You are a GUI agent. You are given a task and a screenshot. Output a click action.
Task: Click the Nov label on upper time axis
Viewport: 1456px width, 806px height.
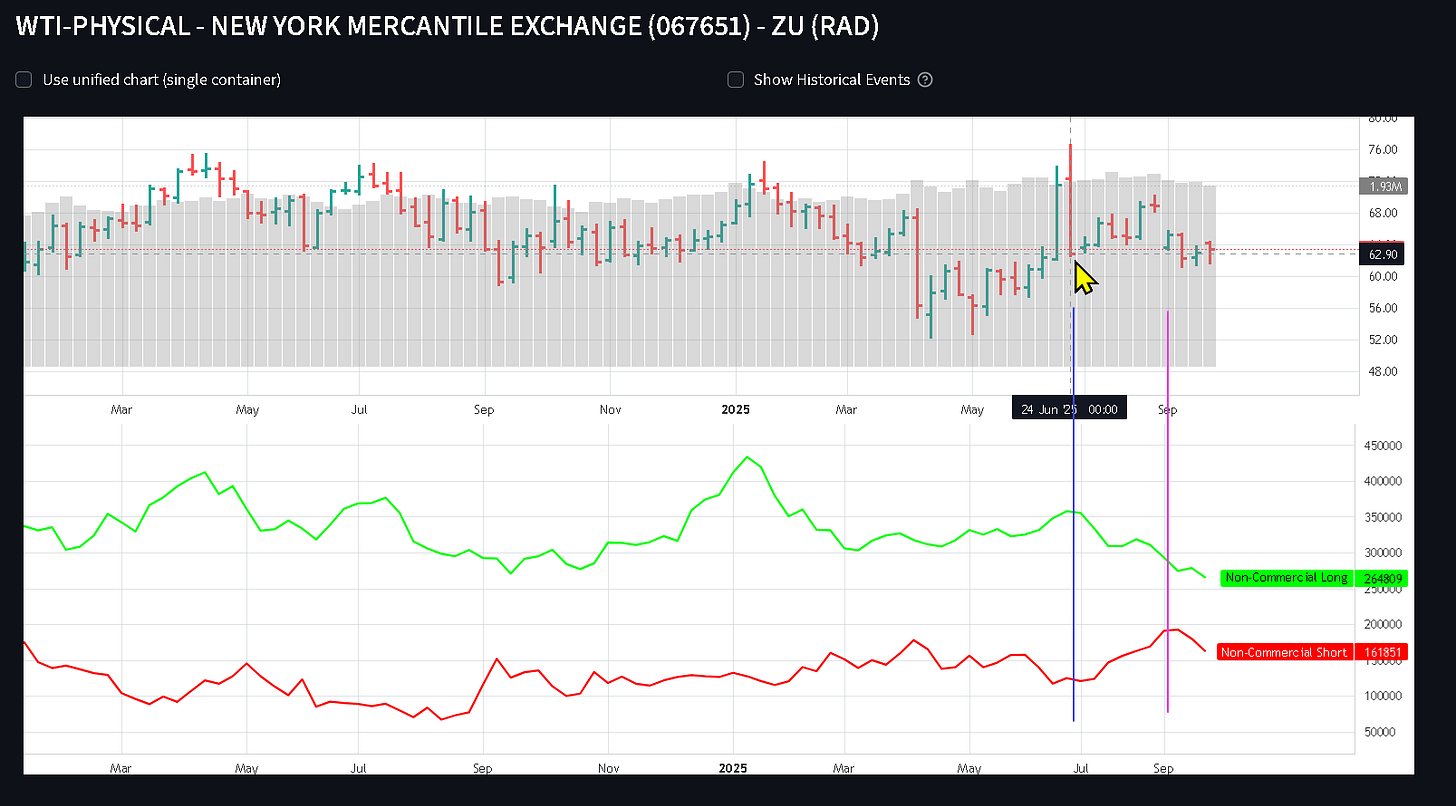pos(610,410)
